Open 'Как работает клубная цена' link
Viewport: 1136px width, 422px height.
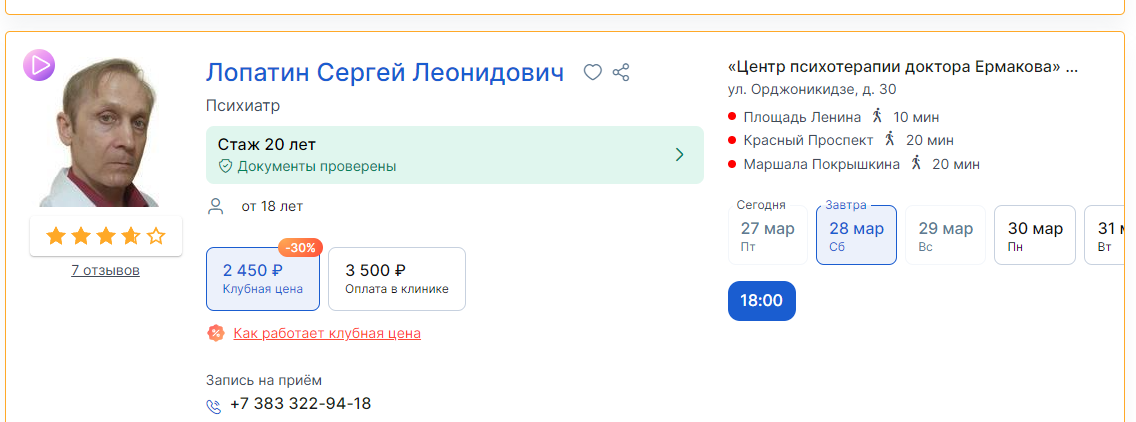pyautogui.click(x=327, y=333)
